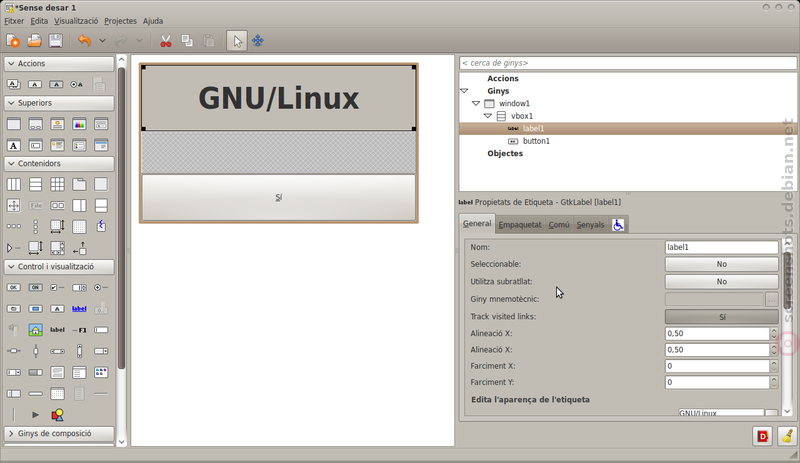Toggle Track visited links off
800x463 pixels.
[x=721, y=317]
